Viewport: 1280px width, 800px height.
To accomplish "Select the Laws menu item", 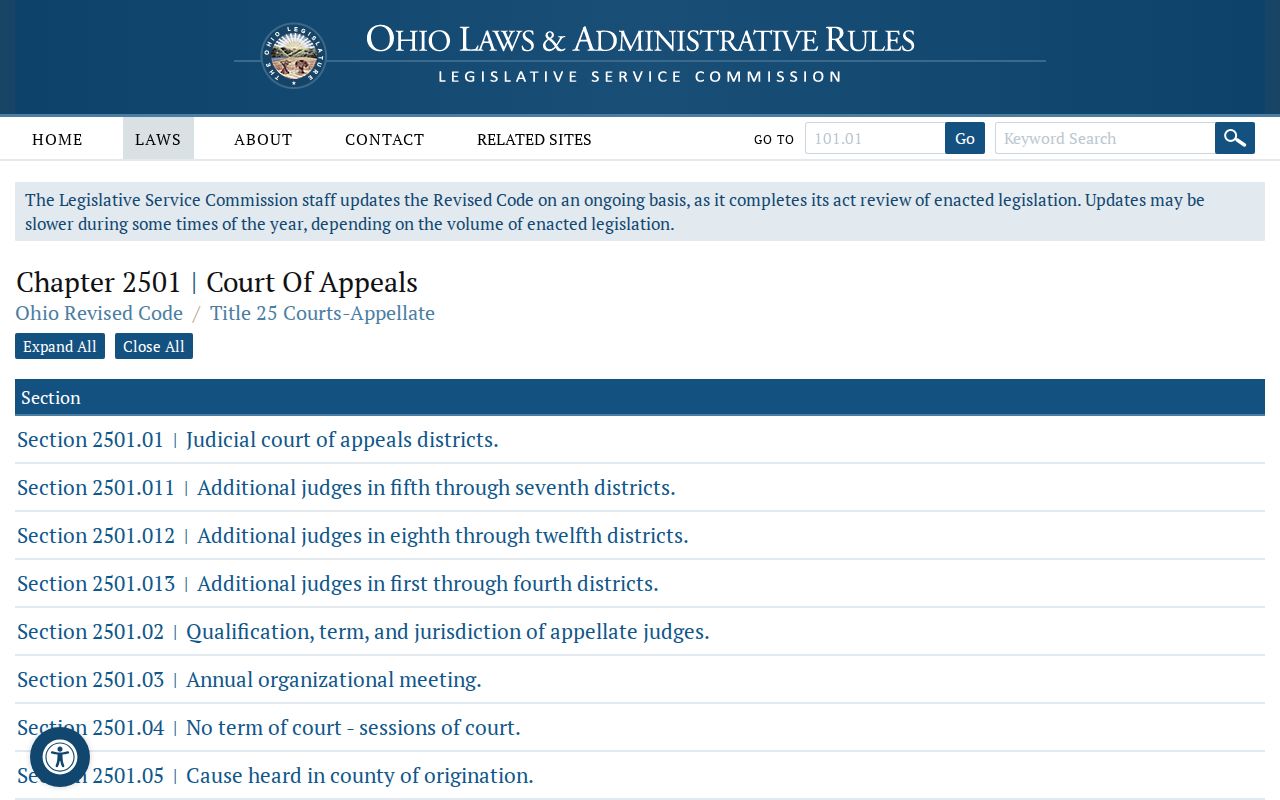I will click(x=158, y=139).
